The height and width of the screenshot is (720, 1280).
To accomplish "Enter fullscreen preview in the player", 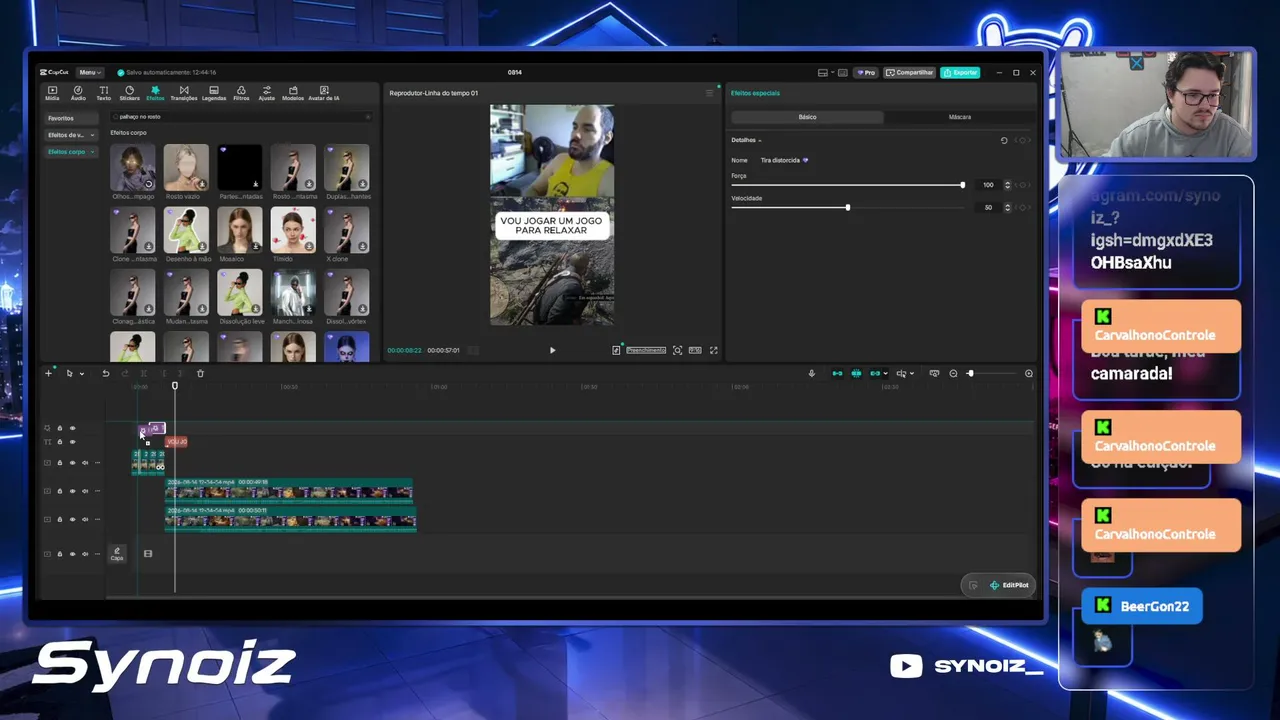I will [713, 350].
